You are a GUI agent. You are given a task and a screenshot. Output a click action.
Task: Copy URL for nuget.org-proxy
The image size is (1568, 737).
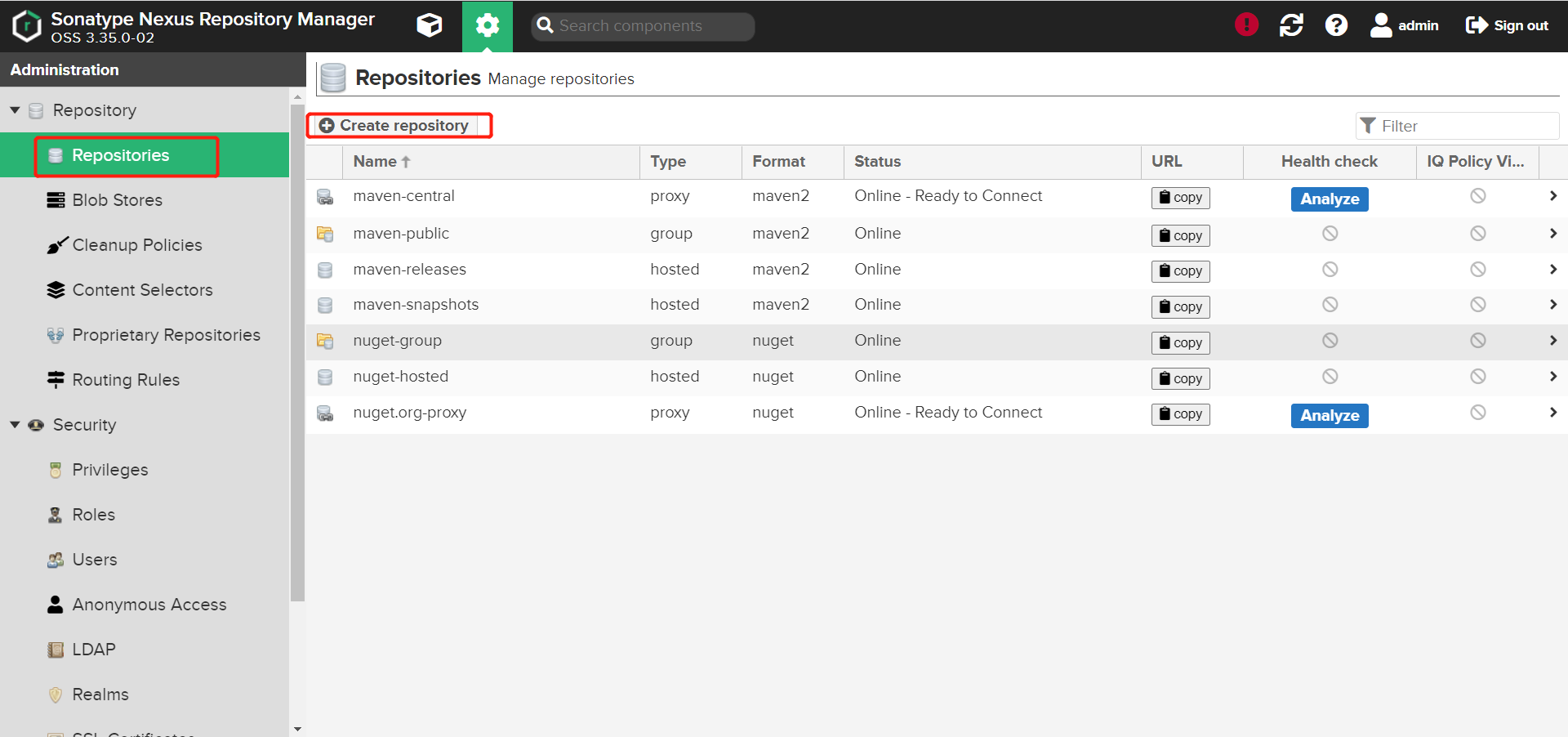click(1181, 414)
